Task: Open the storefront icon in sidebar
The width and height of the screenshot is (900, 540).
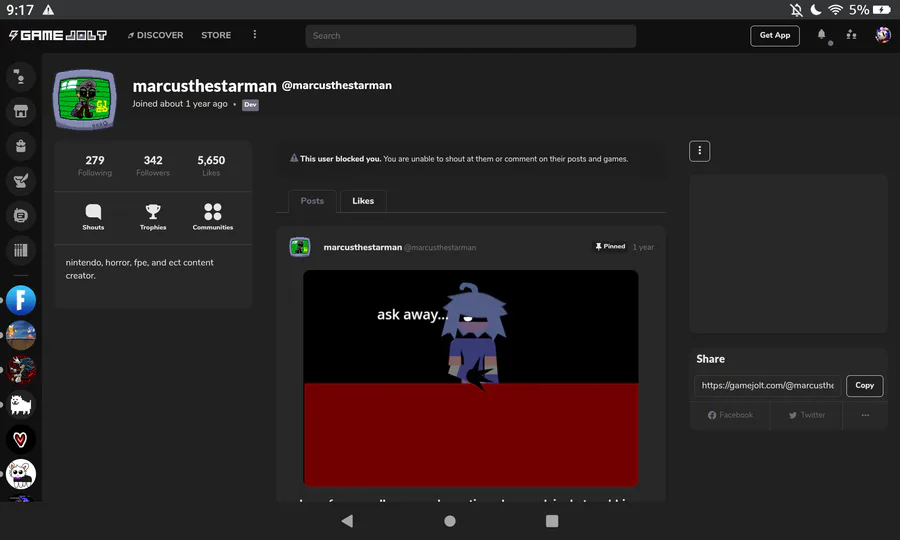Action: (21, 111)
